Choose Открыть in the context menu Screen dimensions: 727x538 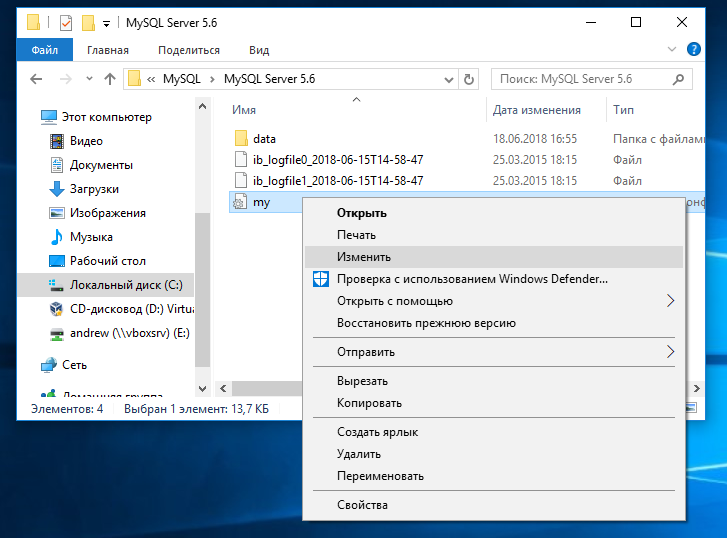click(494, 213)
